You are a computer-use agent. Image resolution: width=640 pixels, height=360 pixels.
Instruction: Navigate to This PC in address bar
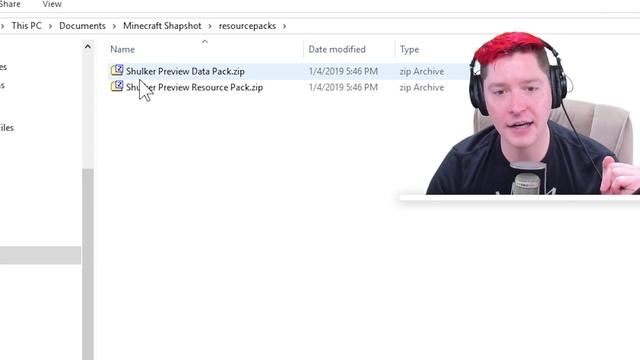27,26
